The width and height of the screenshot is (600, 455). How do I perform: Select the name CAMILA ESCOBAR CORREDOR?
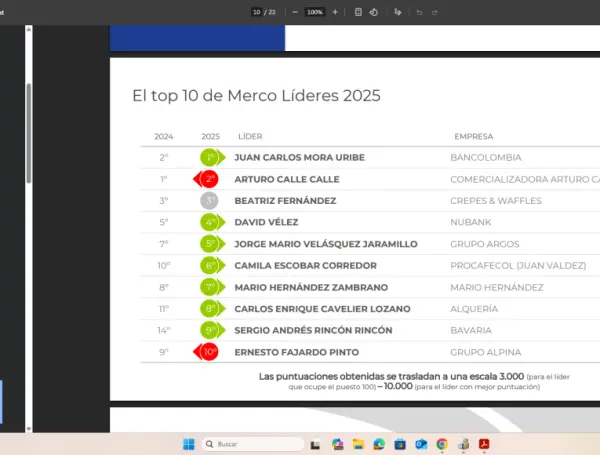(x=306, y=266)
